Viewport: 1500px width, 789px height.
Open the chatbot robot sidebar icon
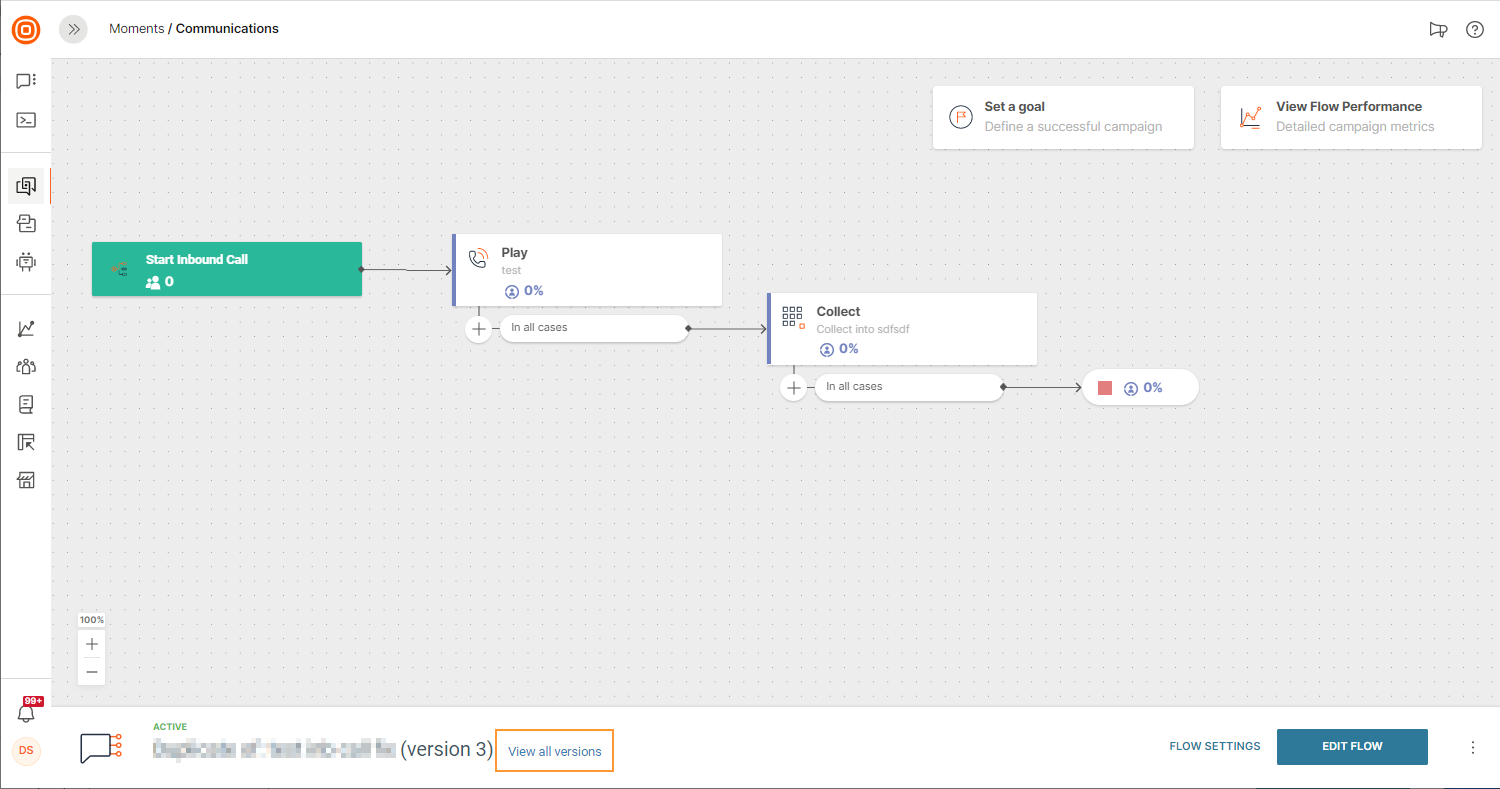coord(26,262)
